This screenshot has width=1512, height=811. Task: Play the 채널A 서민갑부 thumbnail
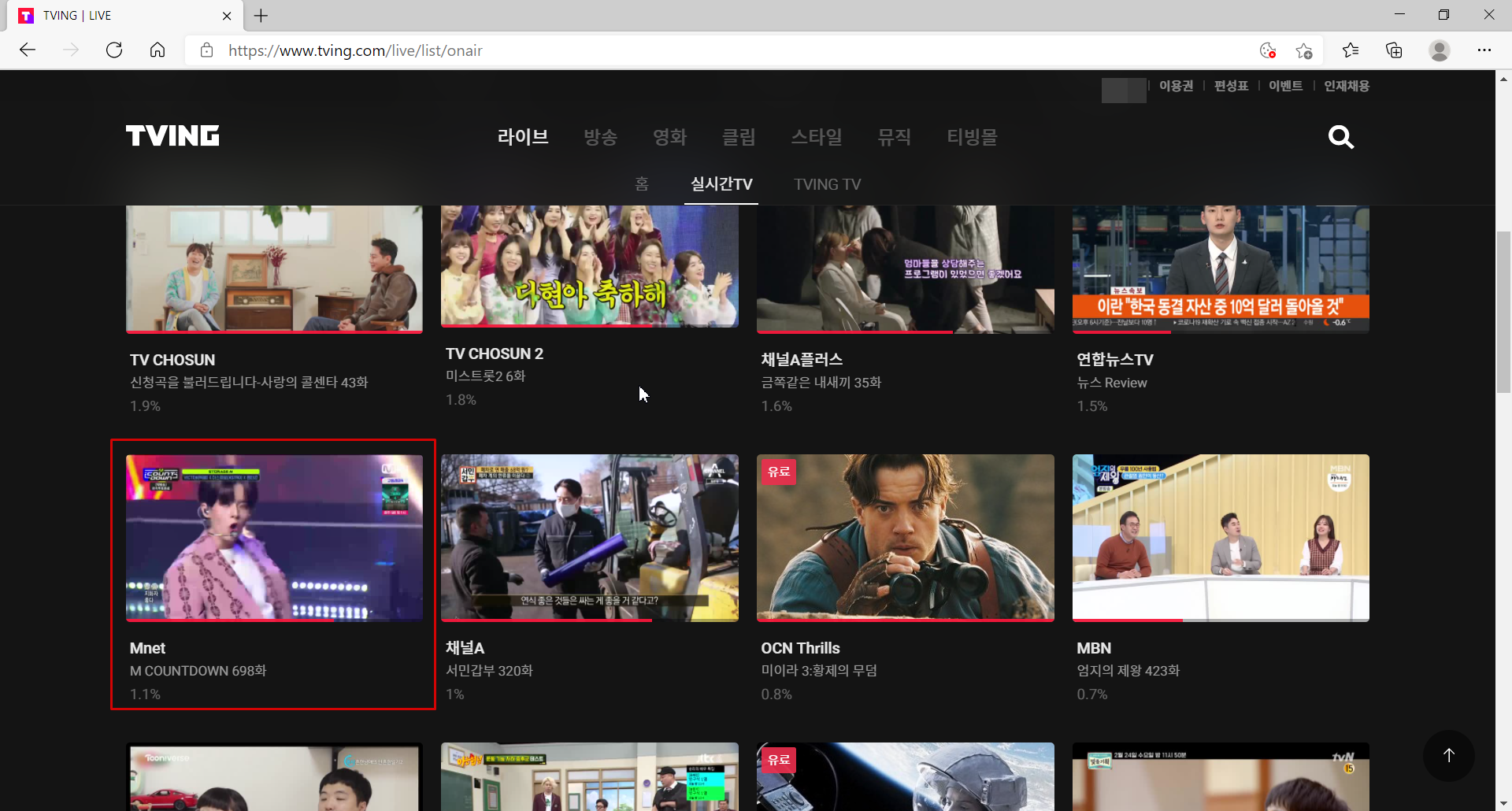pos(590,538)
